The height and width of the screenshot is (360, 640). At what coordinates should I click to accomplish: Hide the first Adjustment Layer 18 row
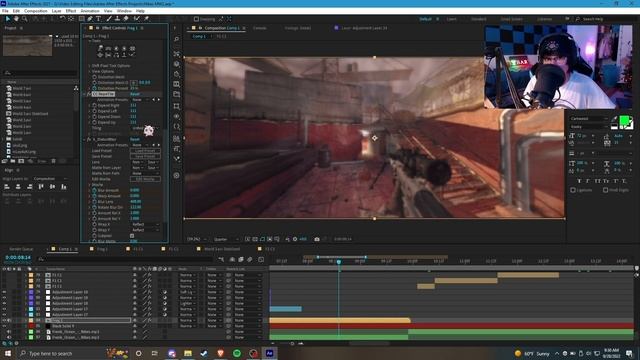[4, 292]
